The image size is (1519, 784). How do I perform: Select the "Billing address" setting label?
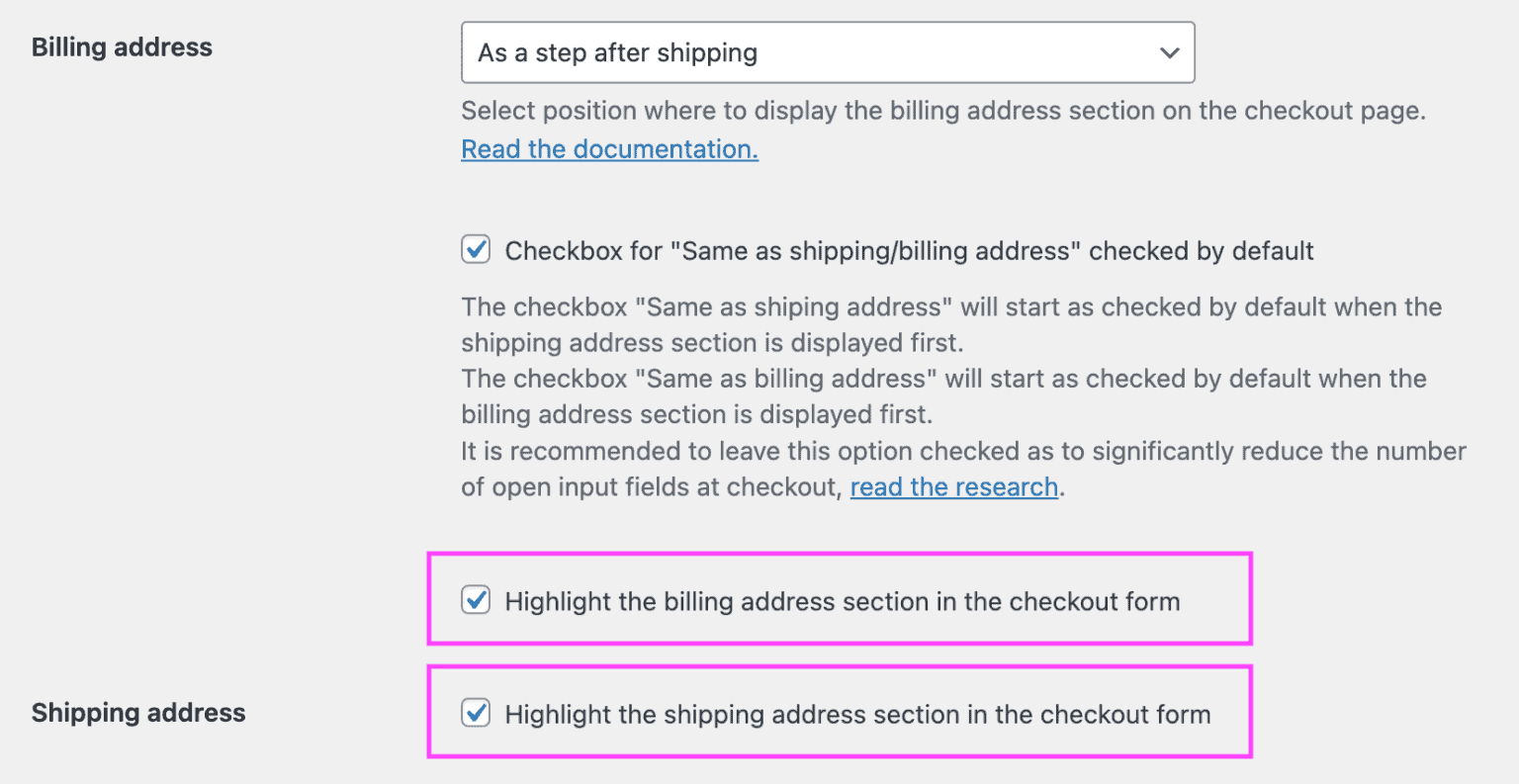point(122,46)
